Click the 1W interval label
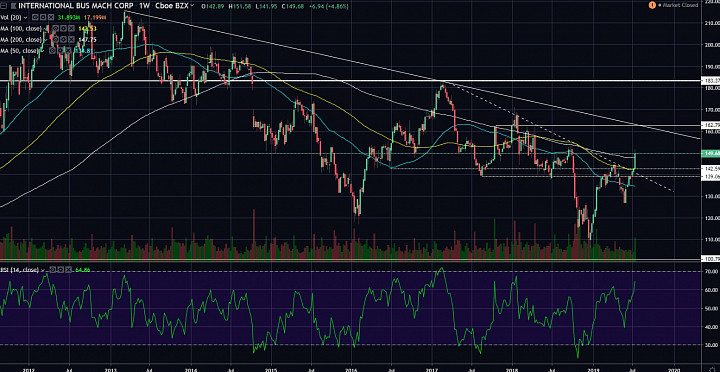This screenshot has width=720, height=372. (x=144, y=6)
